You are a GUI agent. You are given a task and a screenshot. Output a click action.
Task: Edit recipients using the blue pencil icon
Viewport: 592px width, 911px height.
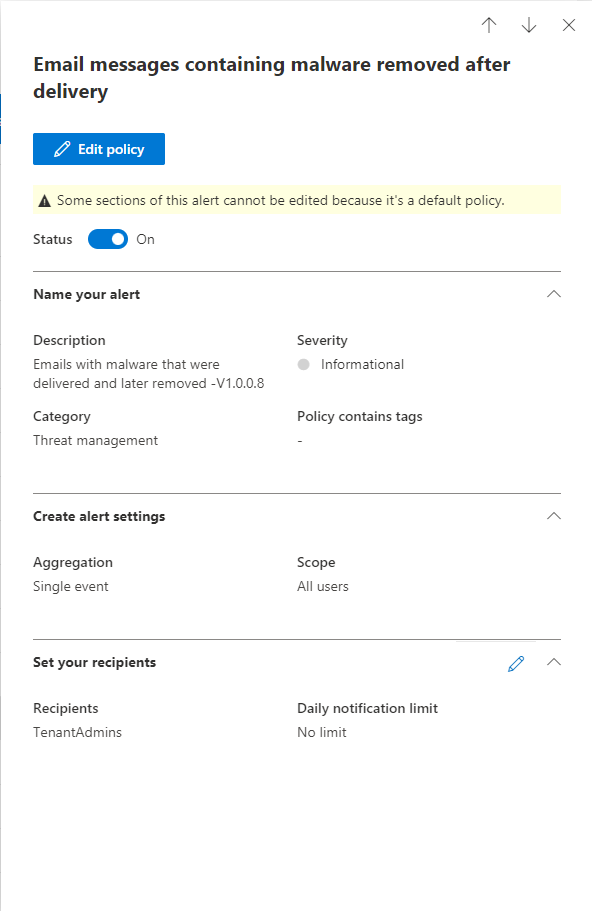pyautogui.click(x=516, y=663)
